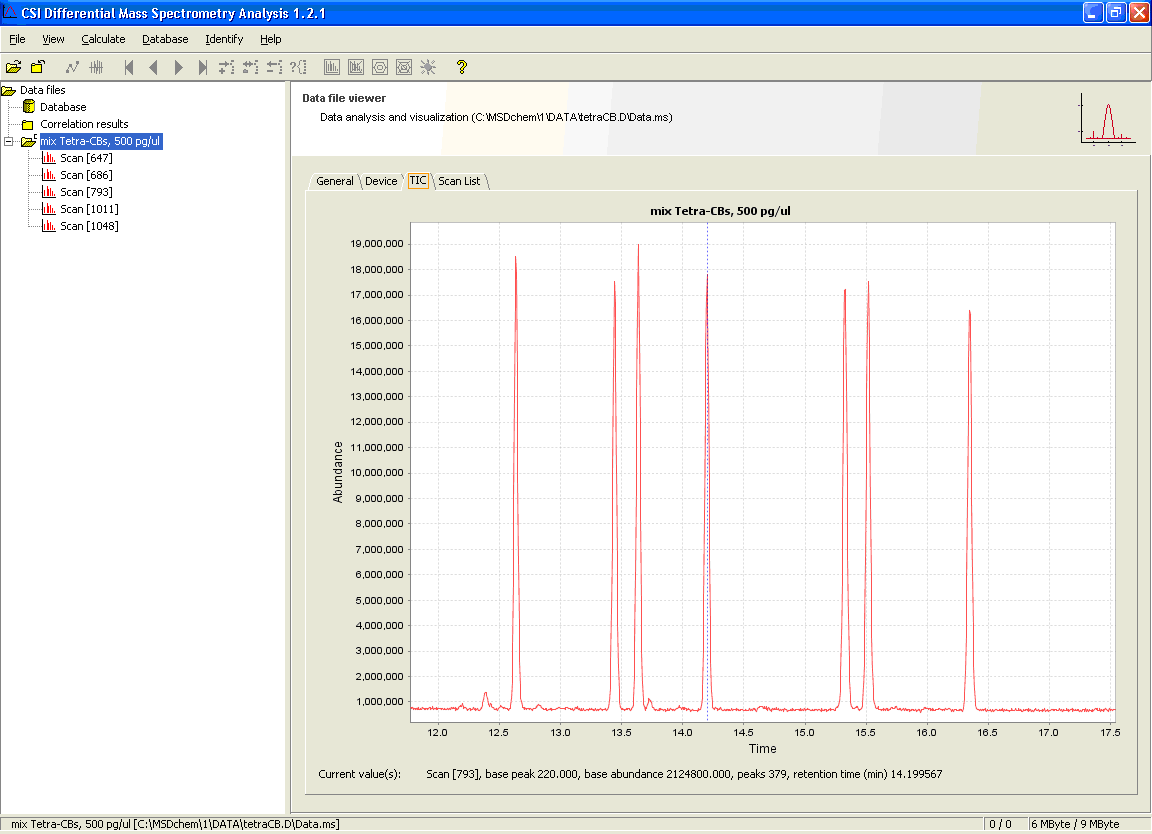Image resolution: width=1152 pixels, height=834 pixels.
Task: Collapse the mix Tetra-CBs tree node
Action: [9, 141]
